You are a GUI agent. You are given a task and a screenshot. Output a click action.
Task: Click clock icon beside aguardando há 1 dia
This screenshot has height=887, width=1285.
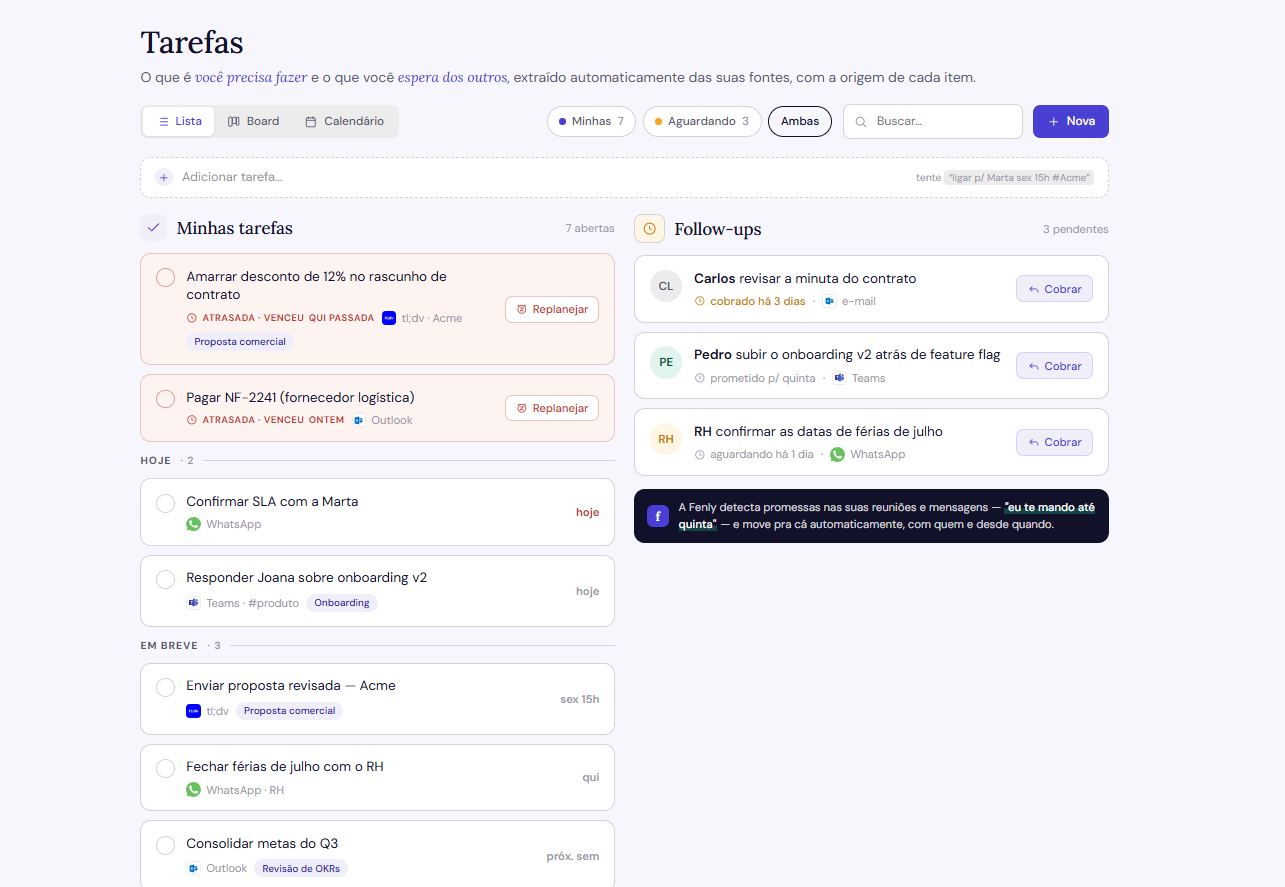(700, 454)
